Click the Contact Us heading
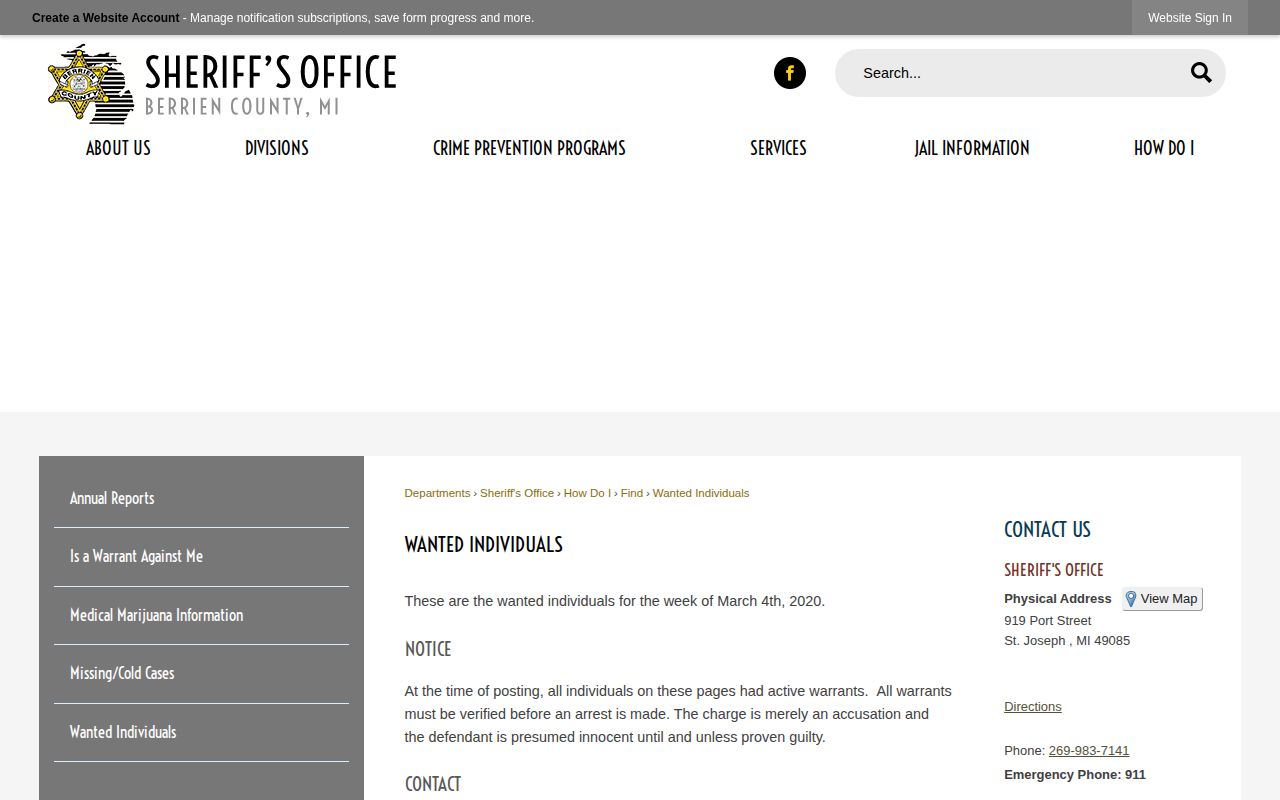The height and width of the screenshot is (800, 1280). (x=1047, y=530)
